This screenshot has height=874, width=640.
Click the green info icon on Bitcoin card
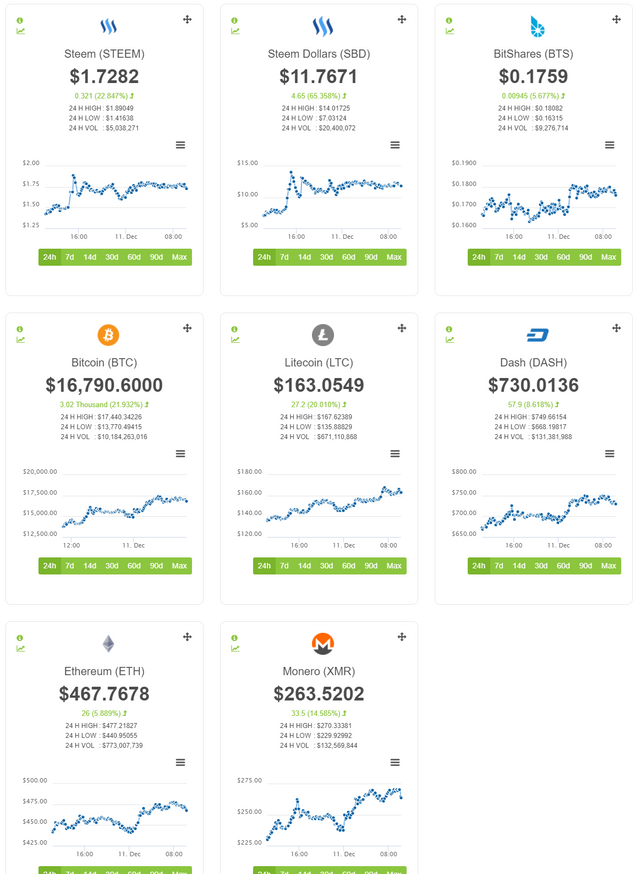pyautogui.click(x=20, y=329)
